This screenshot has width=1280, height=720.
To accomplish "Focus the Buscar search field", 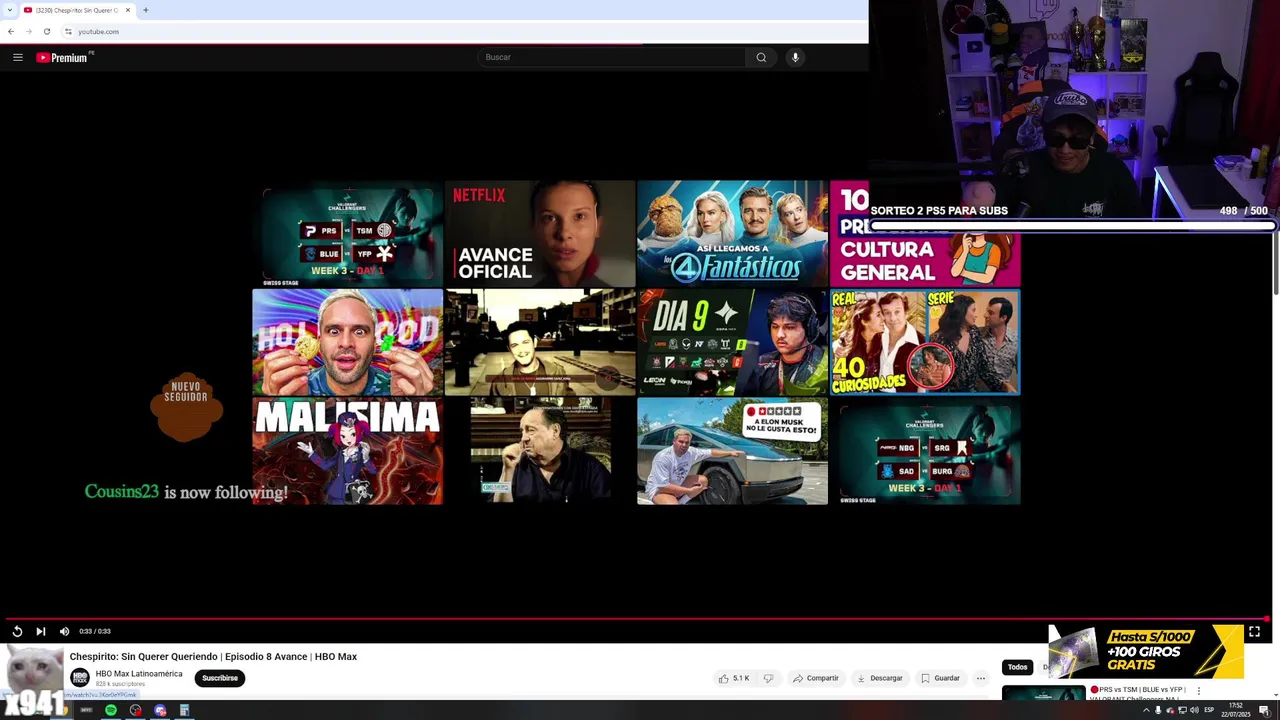I will coord(612,57).
